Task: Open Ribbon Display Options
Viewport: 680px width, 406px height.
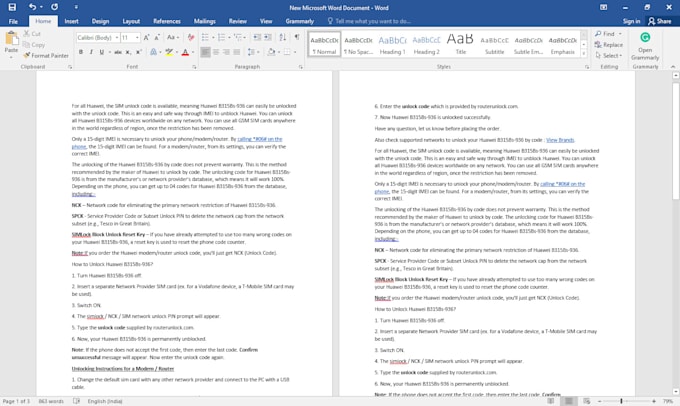Action: pos(603,7)
